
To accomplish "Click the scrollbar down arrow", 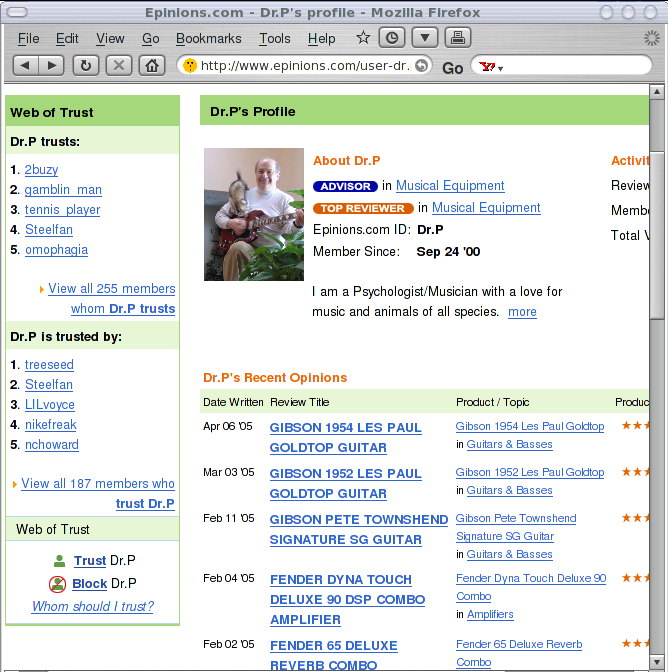I will (x=656, y=662).
